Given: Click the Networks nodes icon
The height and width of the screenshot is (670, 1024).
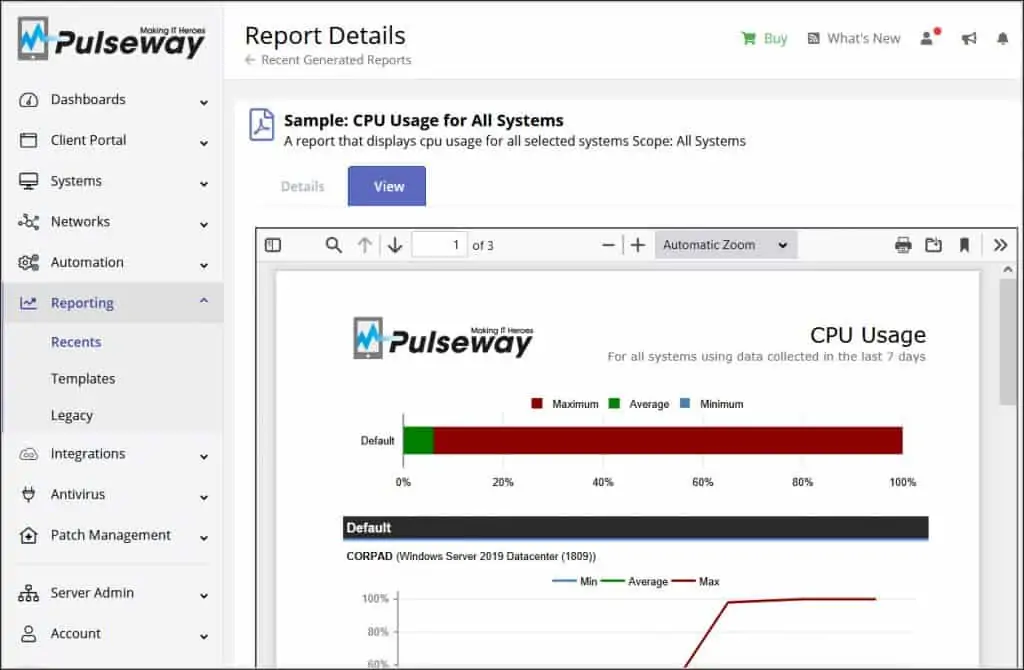Looking at the screenshot, I should click(28, 222).
